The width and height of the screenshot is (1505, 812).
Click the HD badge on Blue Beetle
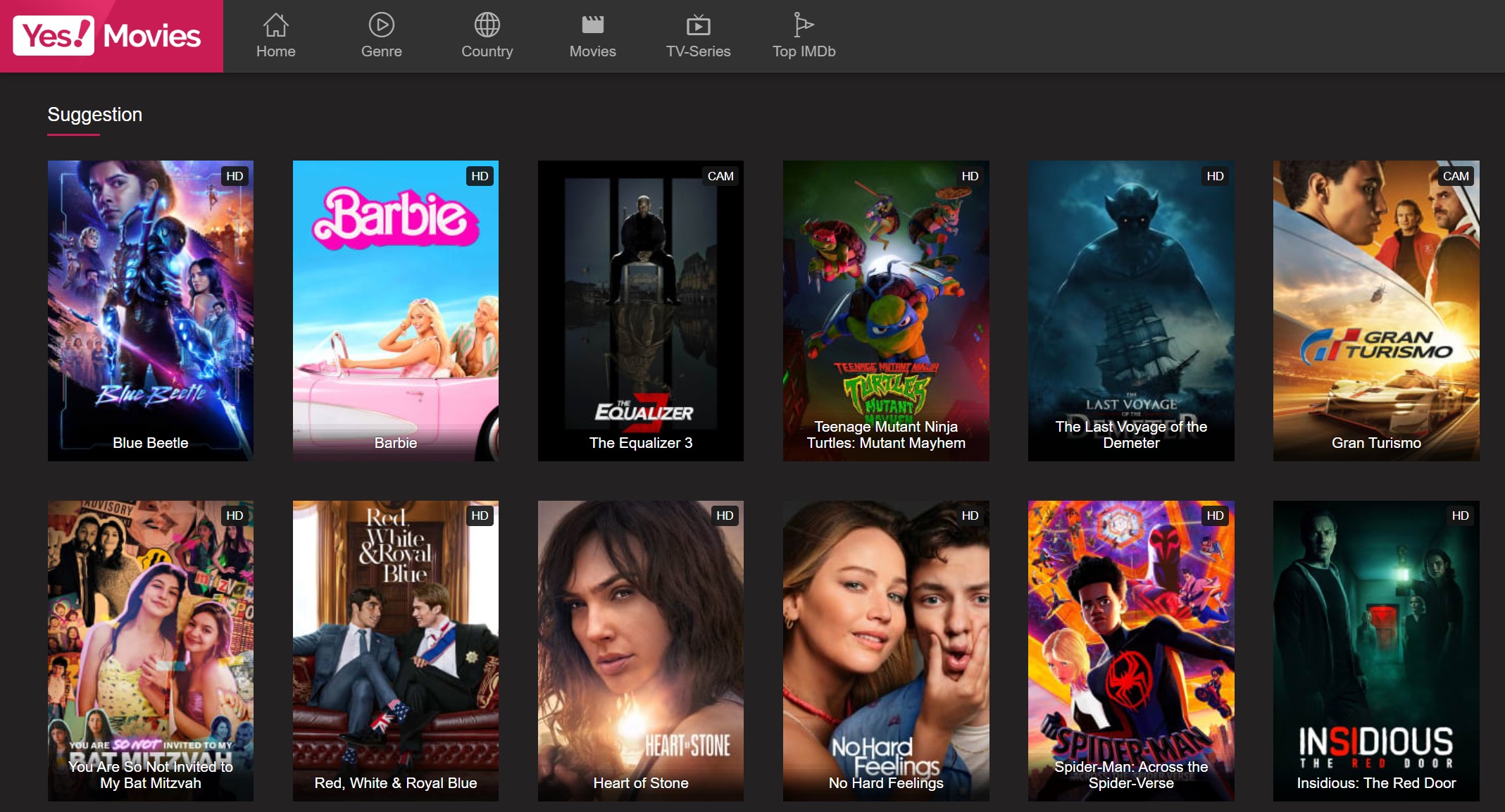coord(235,176)
